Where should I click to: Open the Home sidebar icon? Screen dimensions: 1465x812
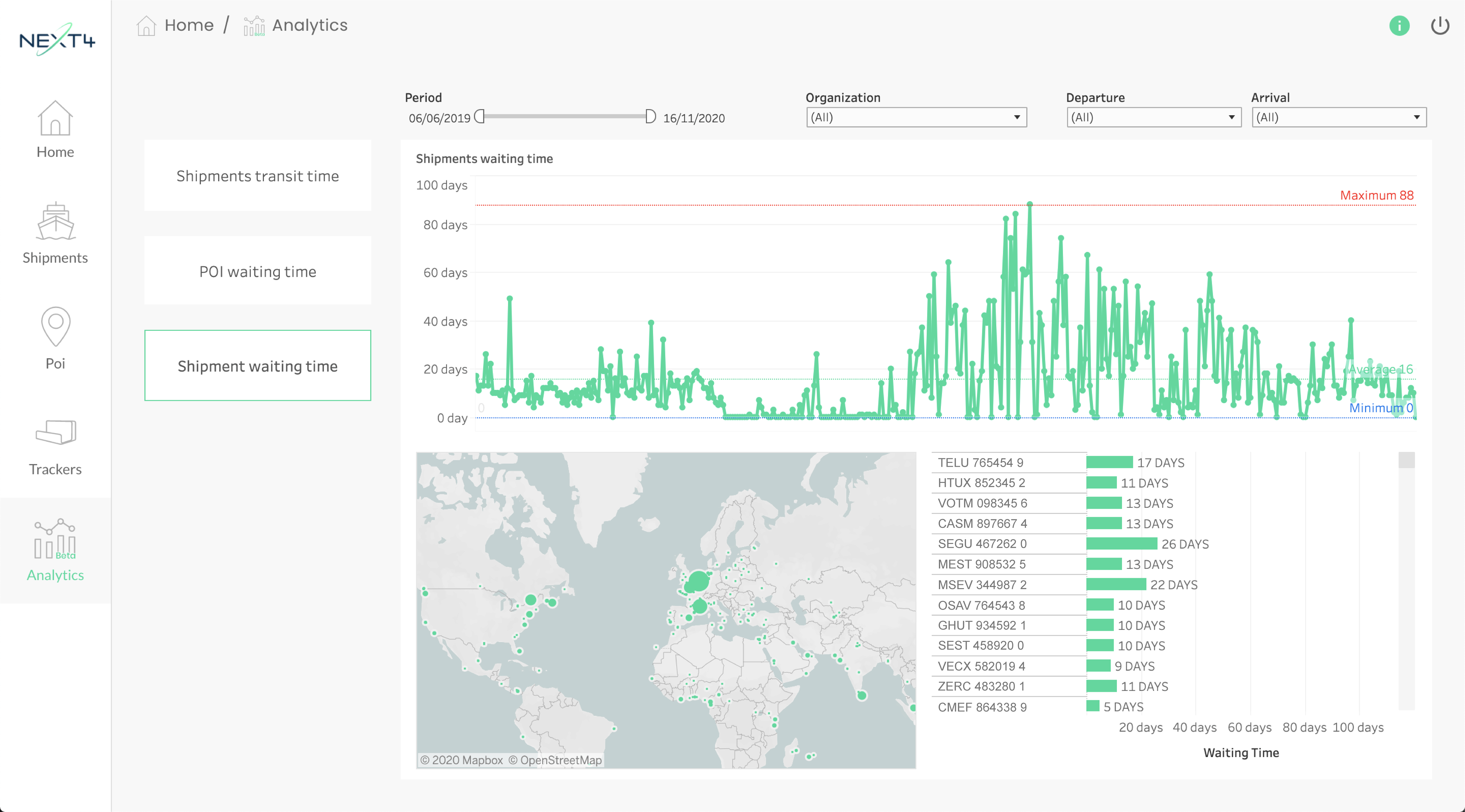(55, 118)
